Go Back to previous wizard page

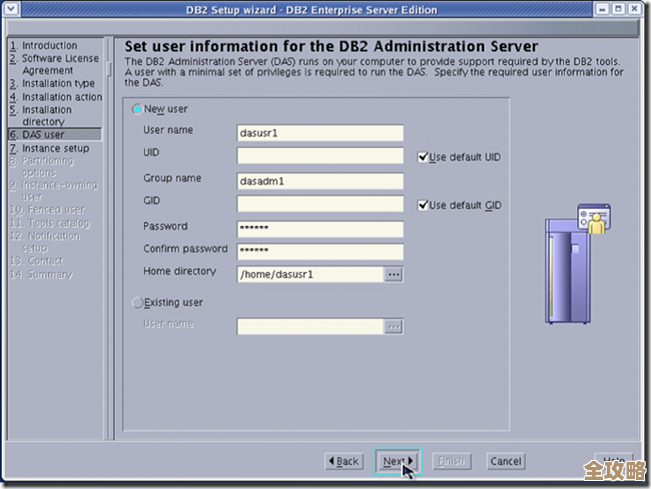click(344, 461)
